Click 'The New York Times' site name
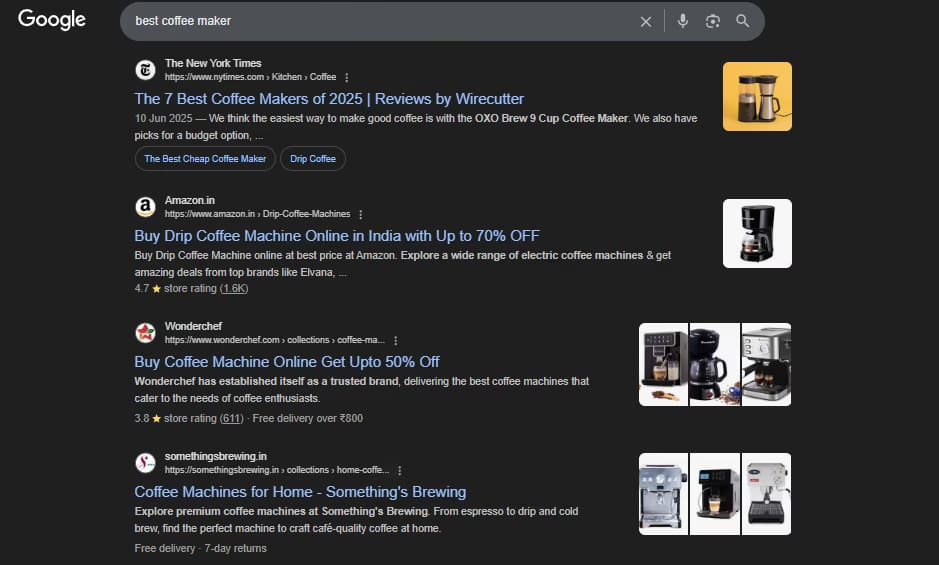The width and height of the screenshot is (939, 565). [x=213, y=63]
